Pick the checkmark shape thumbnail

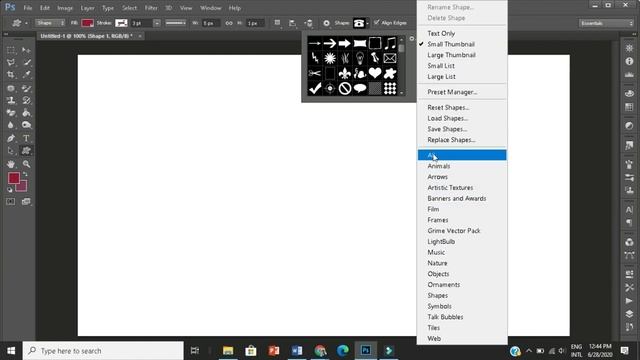(x=315, y=89)
